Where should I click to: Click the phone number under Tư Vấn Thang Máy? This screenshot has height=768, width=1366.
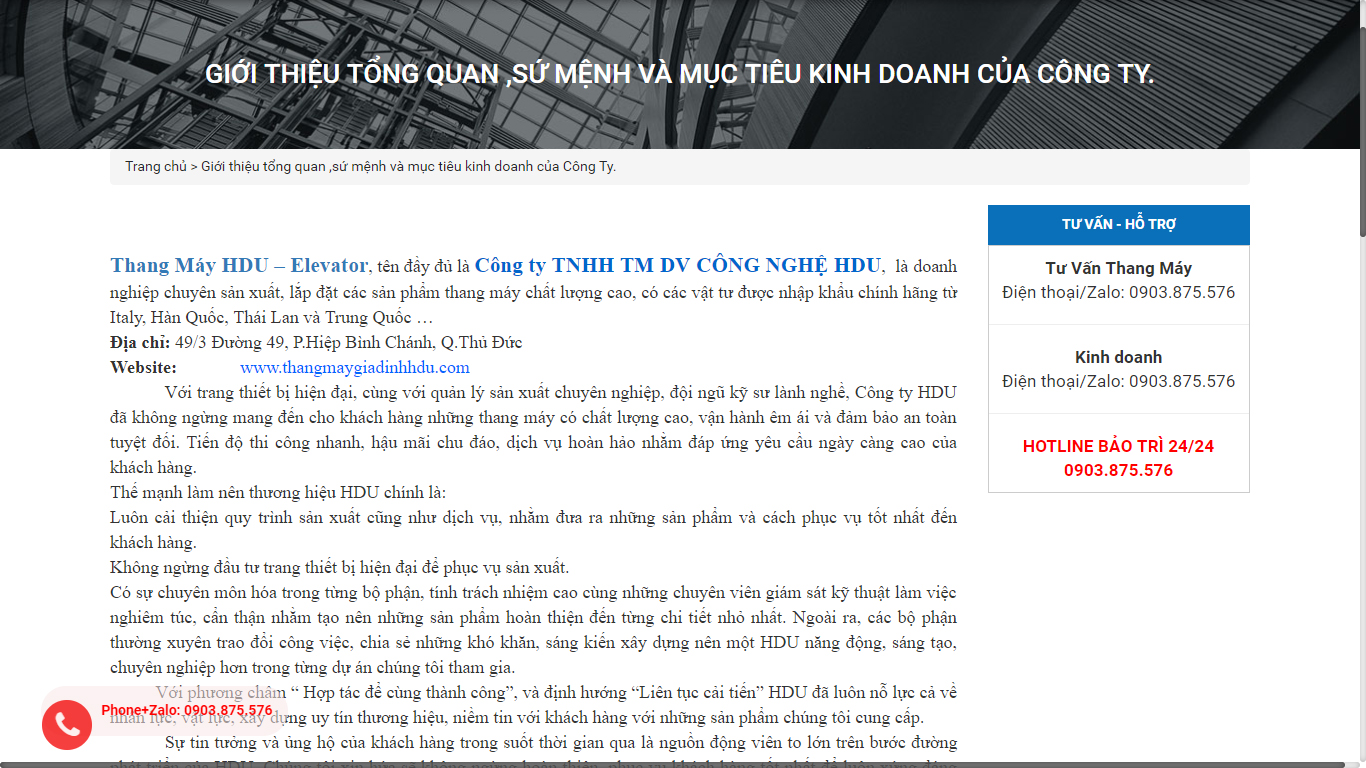point(1182,293)
